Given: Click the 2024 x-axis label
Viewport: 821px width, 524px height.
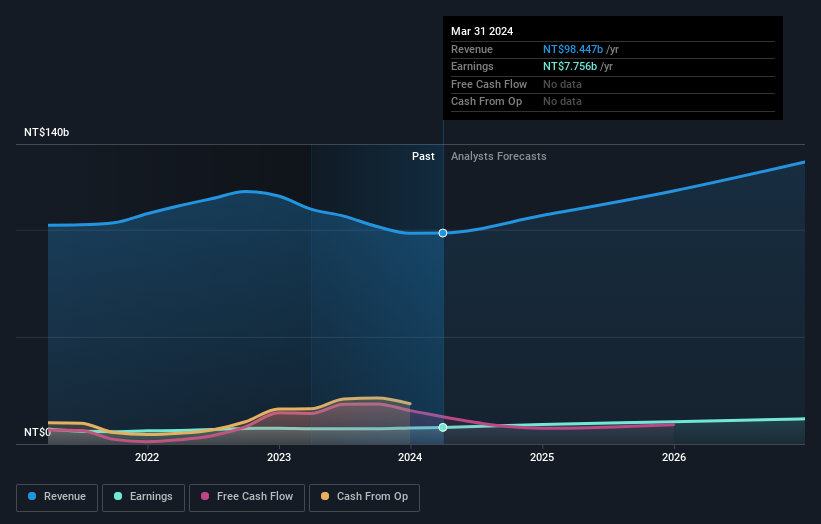Looking at the screenshot, I should pos(410,458).
